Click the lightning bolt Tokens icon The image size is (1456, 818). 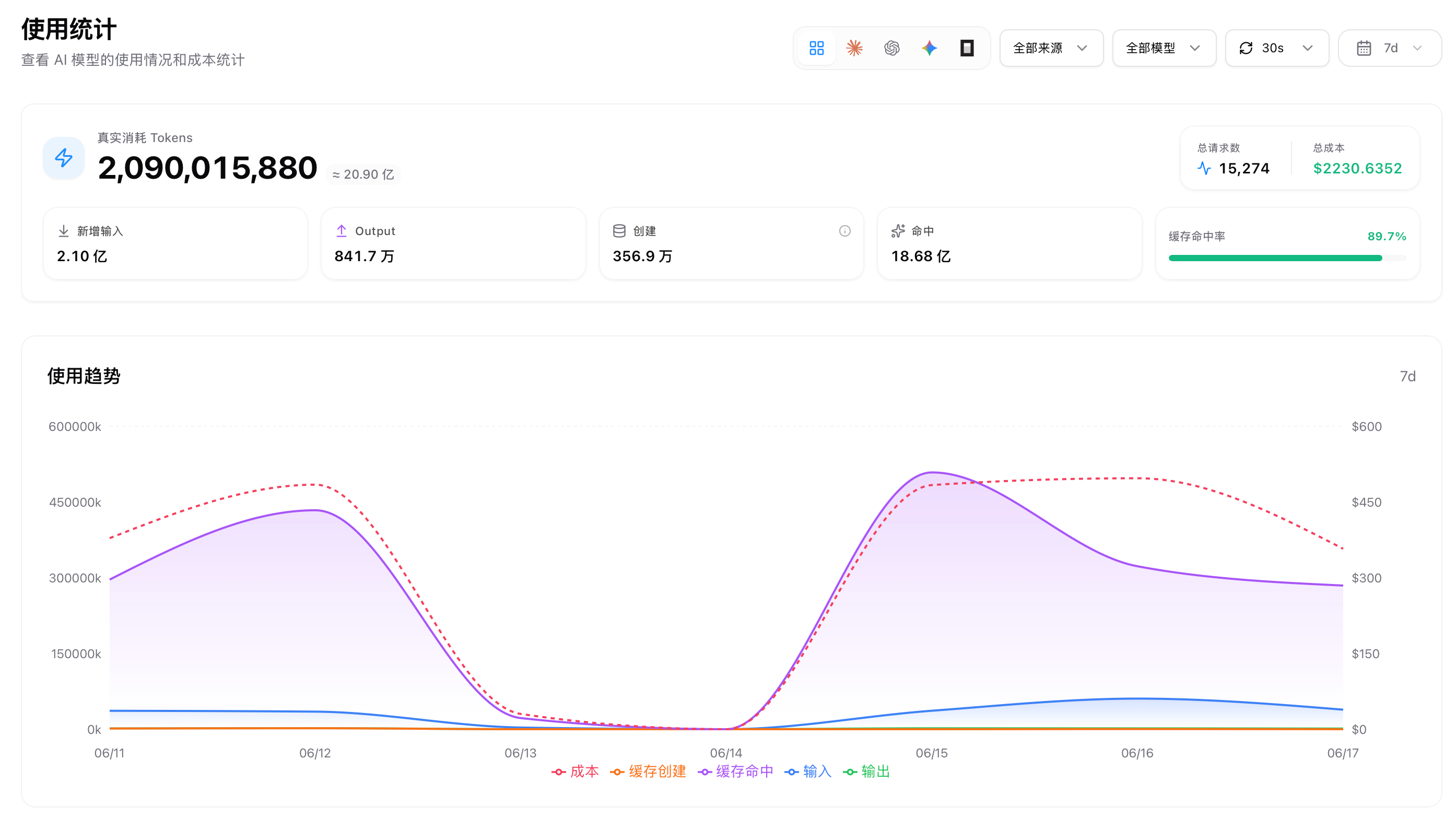coord(64,158)
